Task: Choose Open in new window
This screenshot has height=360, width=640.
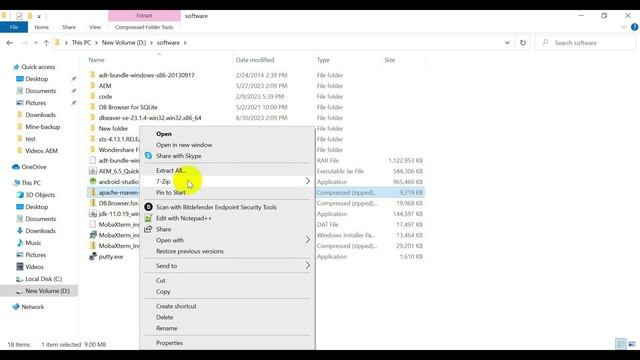Action: click(x=184, y=145)
